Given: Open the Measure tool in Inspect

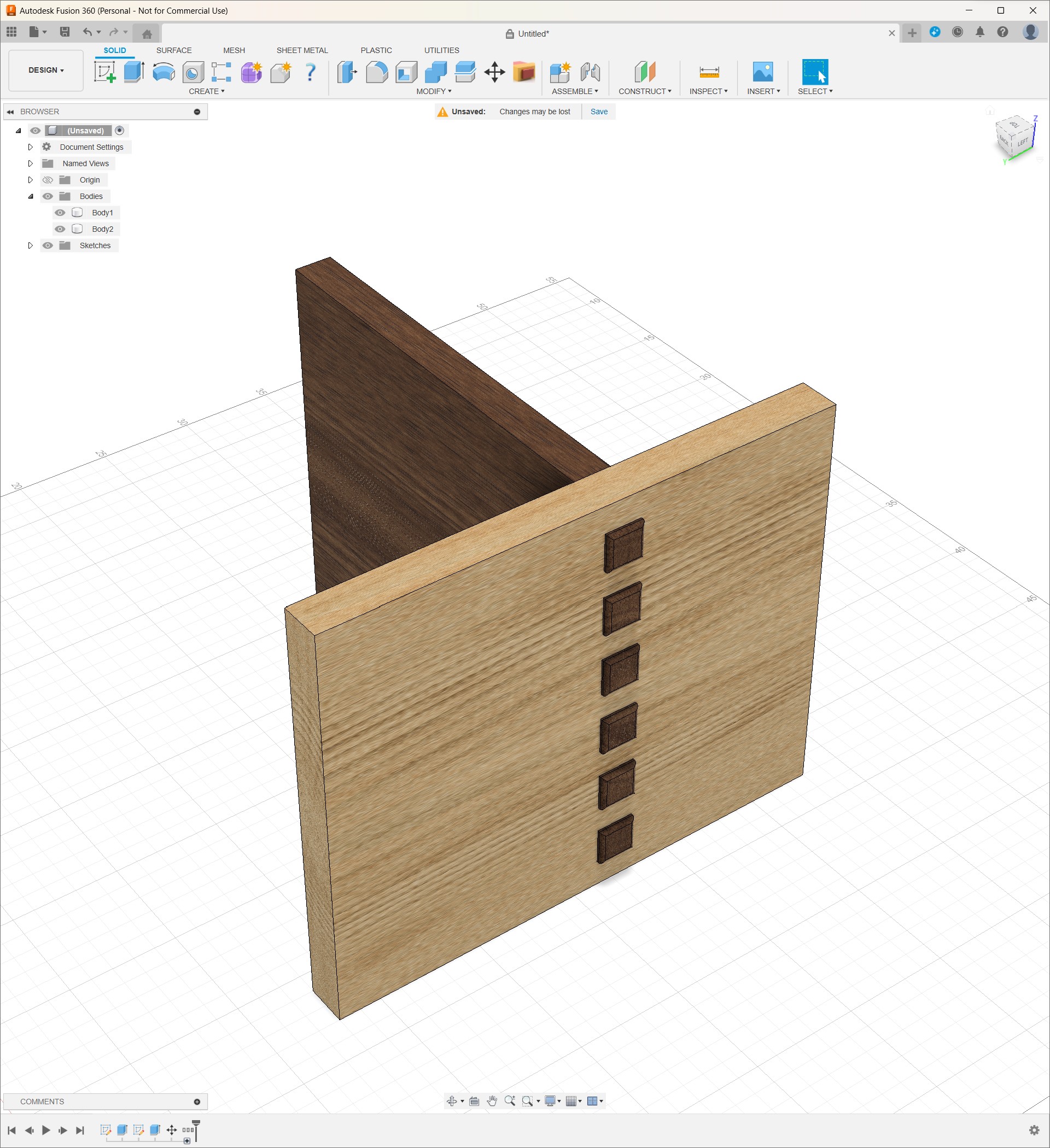Looking at the screenshot, I should (x=709, y=72).
